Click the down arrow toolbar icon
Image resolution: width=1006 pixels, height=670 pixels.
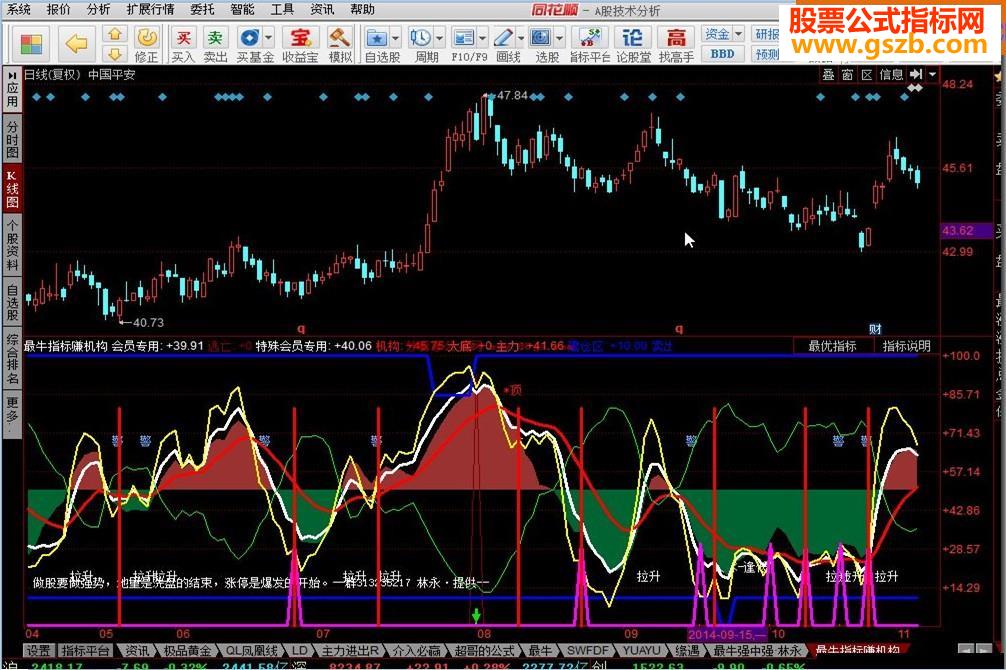point(115,53)
